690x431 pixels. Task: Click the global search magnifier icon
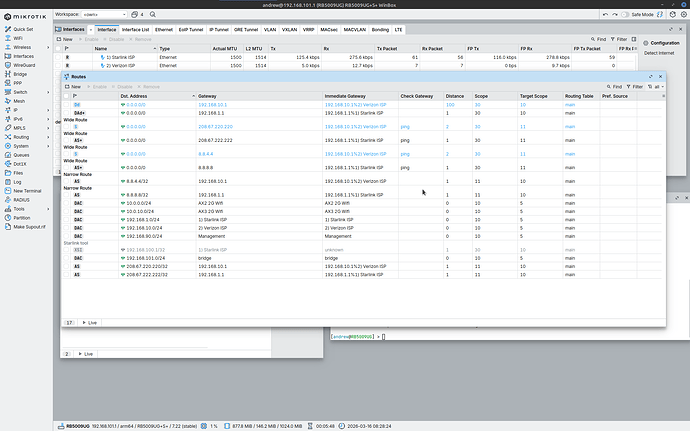(153, 15)
